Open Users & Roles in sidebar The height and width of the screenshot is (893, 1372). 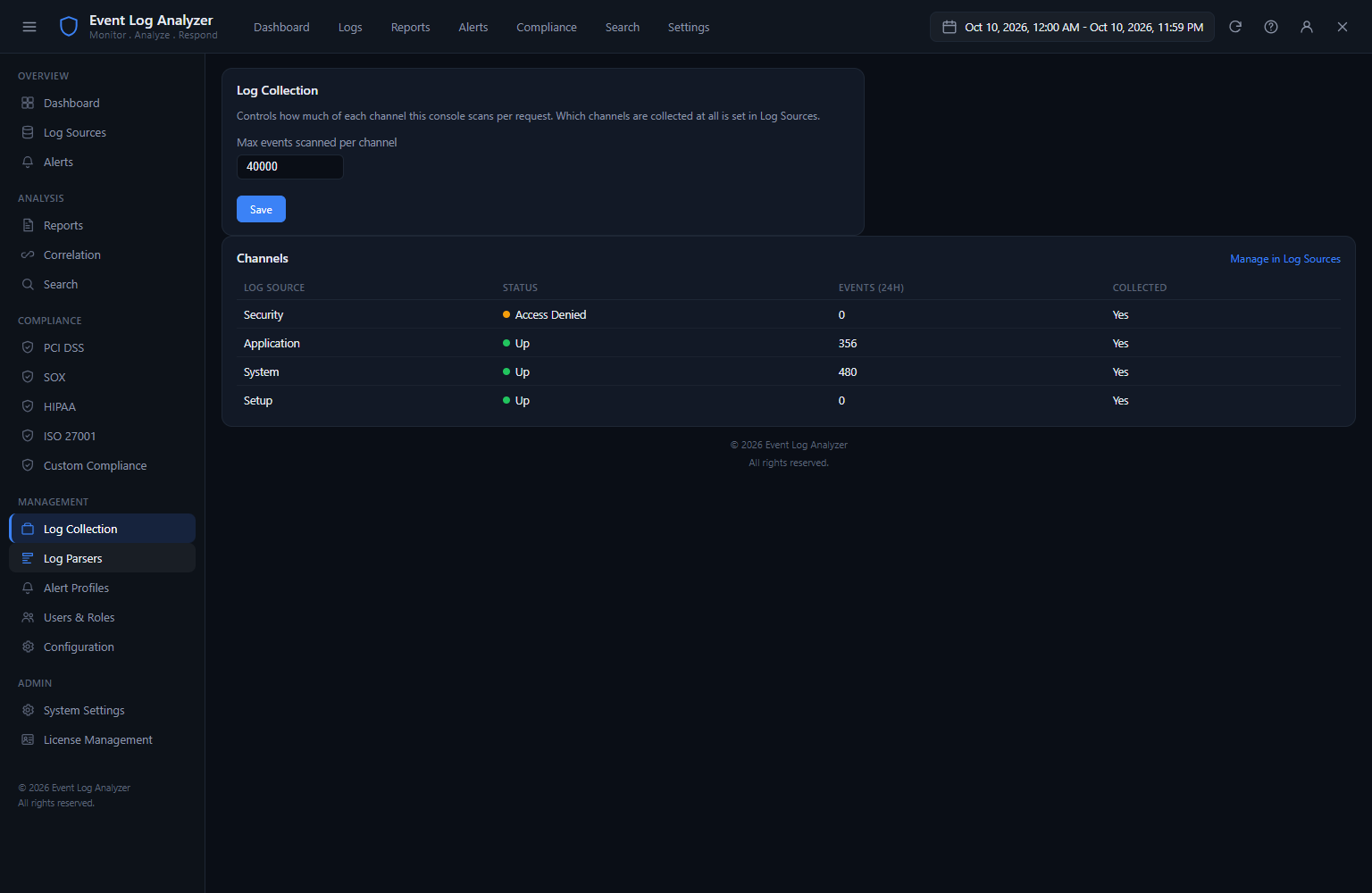pyautogui.click(x=102, y=617)
